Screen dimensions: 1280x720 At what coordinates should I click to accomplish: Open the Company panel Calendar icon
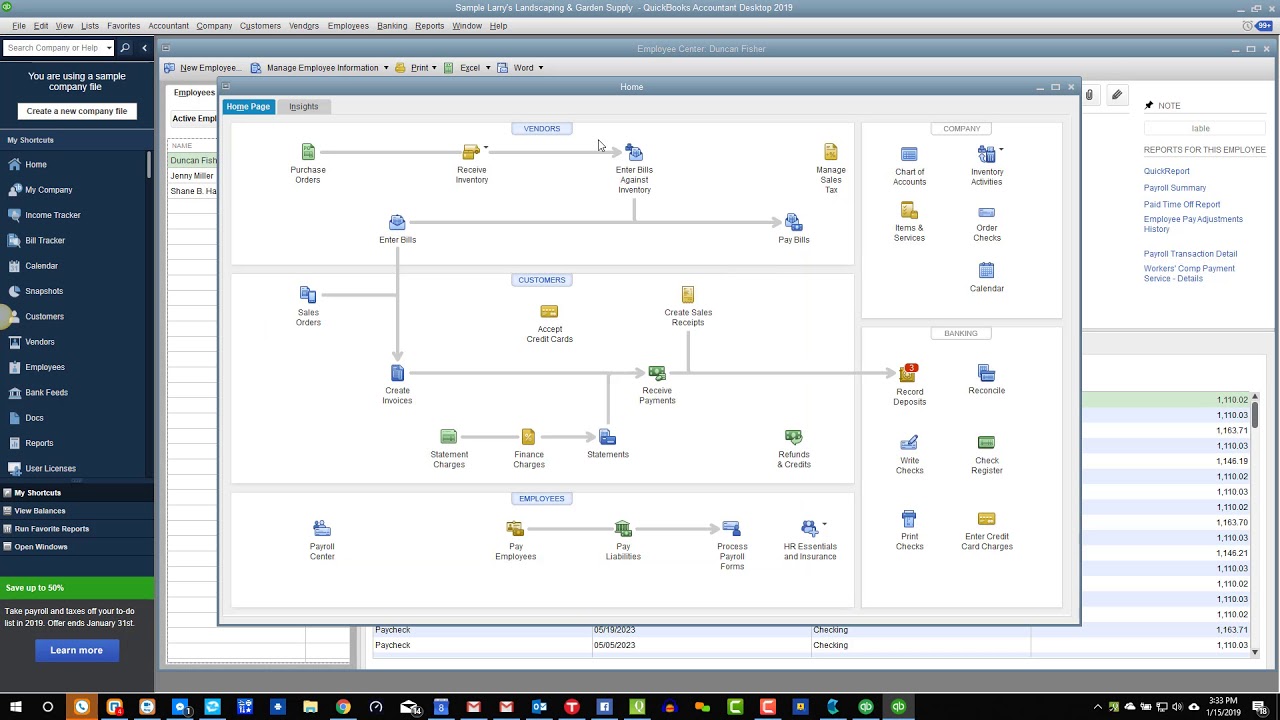click(x=986, y=271)
